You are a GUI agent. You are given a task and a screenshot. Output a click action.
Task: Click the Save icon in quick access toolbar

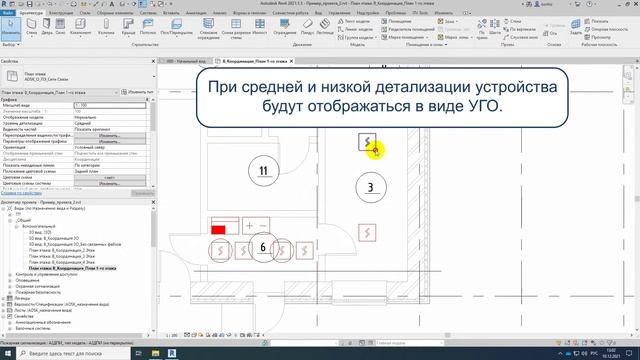tap(29, 4)
